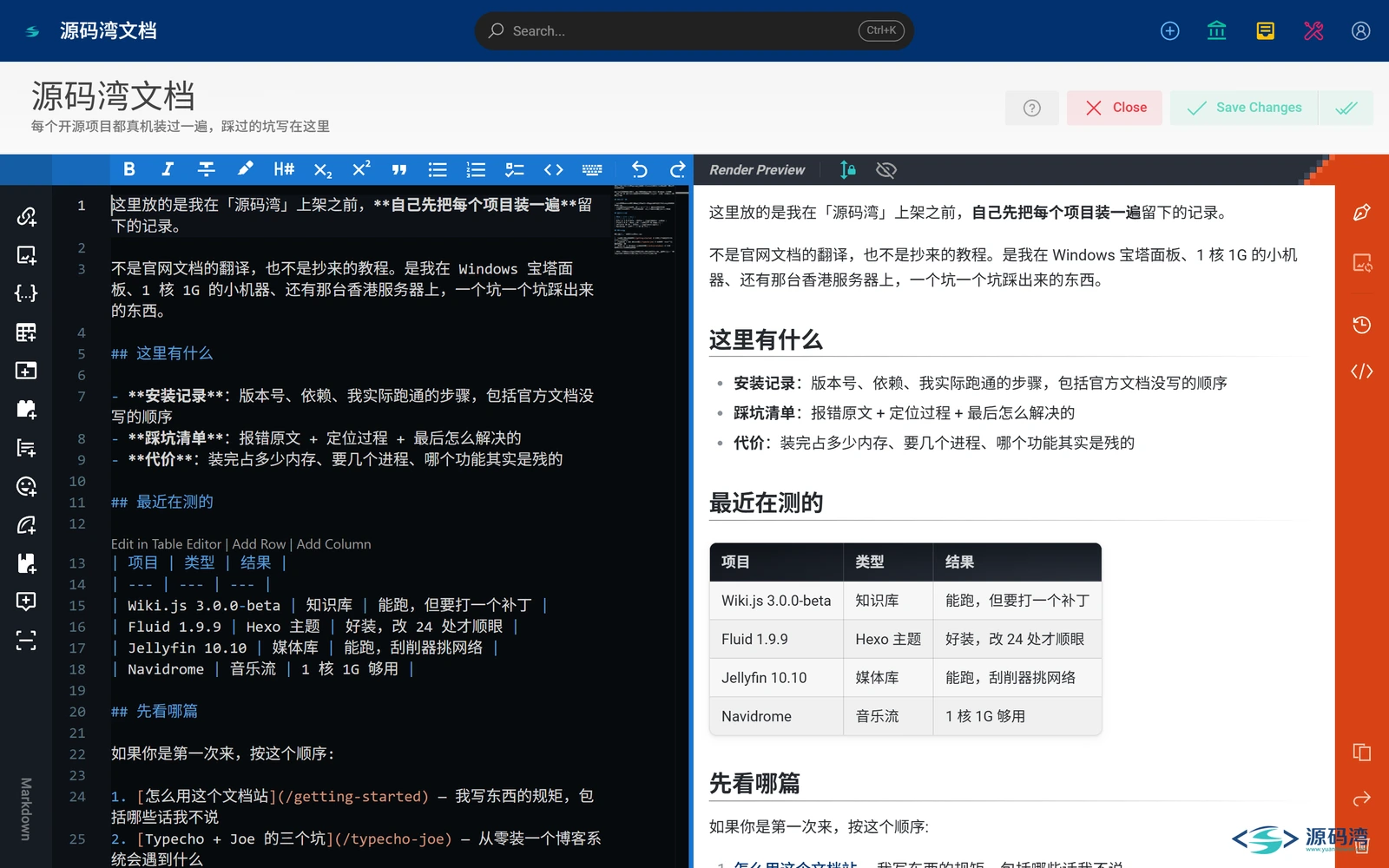This screenshot has width=1389, height=868.
Task: Click the Edit in Table Editor link
Action: click(167, 544)
